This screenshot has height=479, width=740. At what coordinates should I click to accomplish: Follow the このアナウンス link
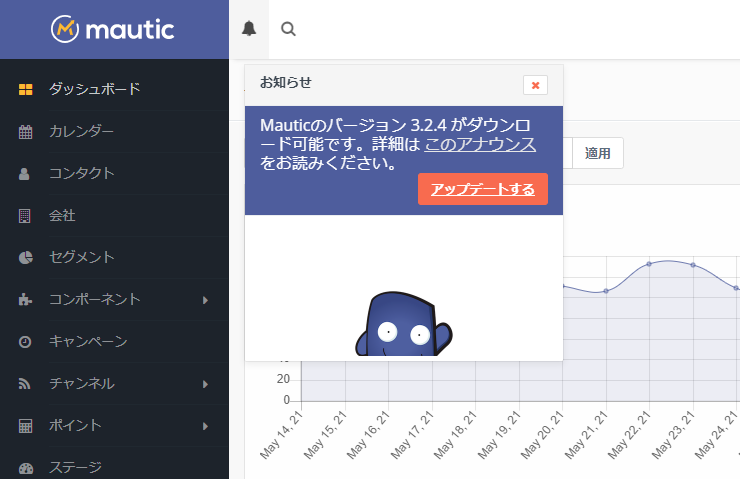[x=480, y=145]
